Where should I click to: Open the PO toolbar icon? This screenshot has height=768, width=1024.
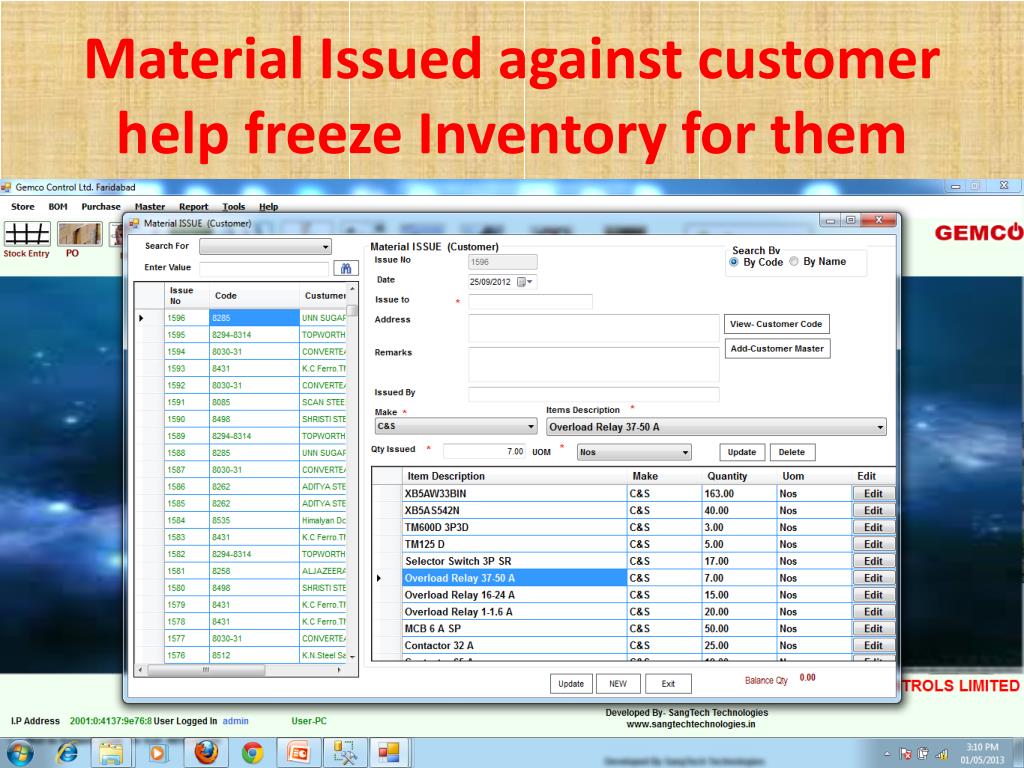[80, 234]
